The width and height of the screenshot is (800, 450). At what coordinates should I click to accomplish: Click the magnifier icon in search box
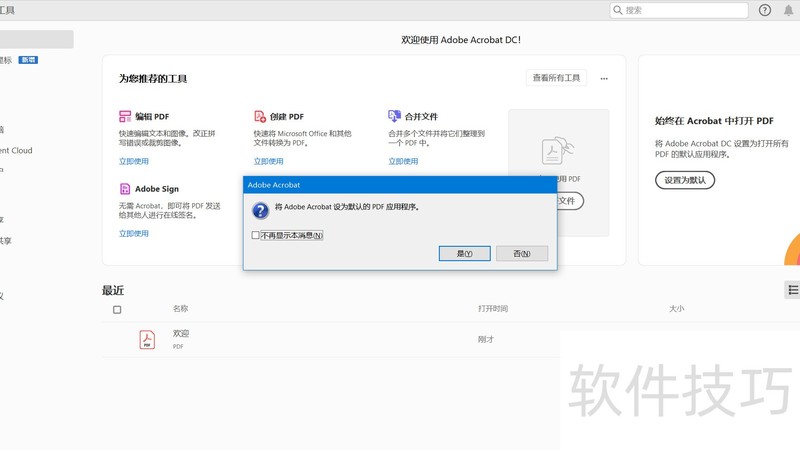pyautogui.click(x=617, y=10)
